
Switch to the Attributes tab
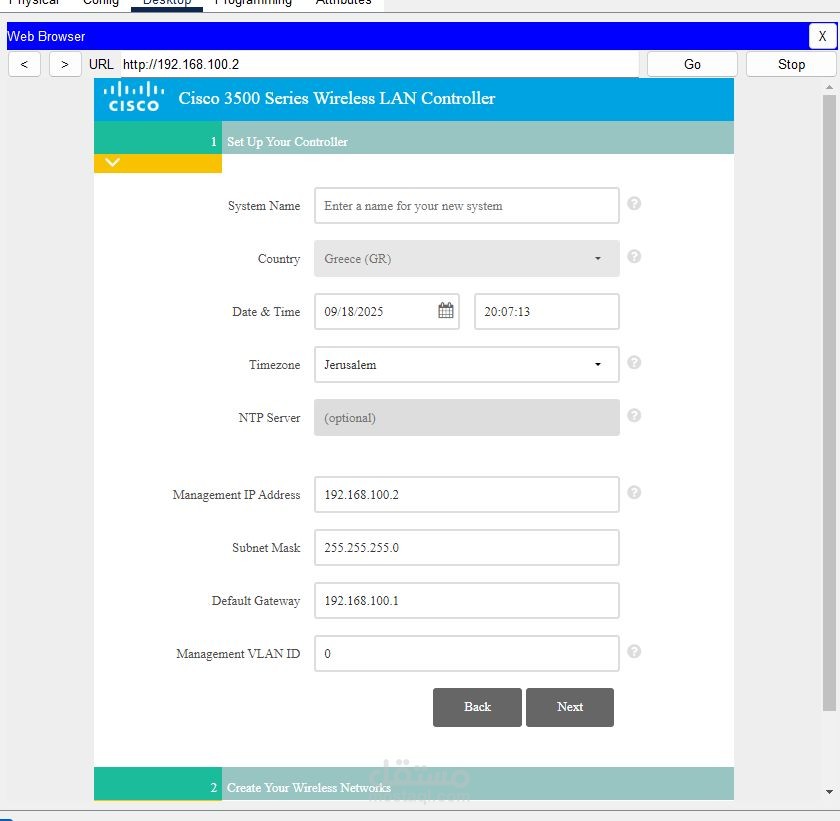click(343, 3)
